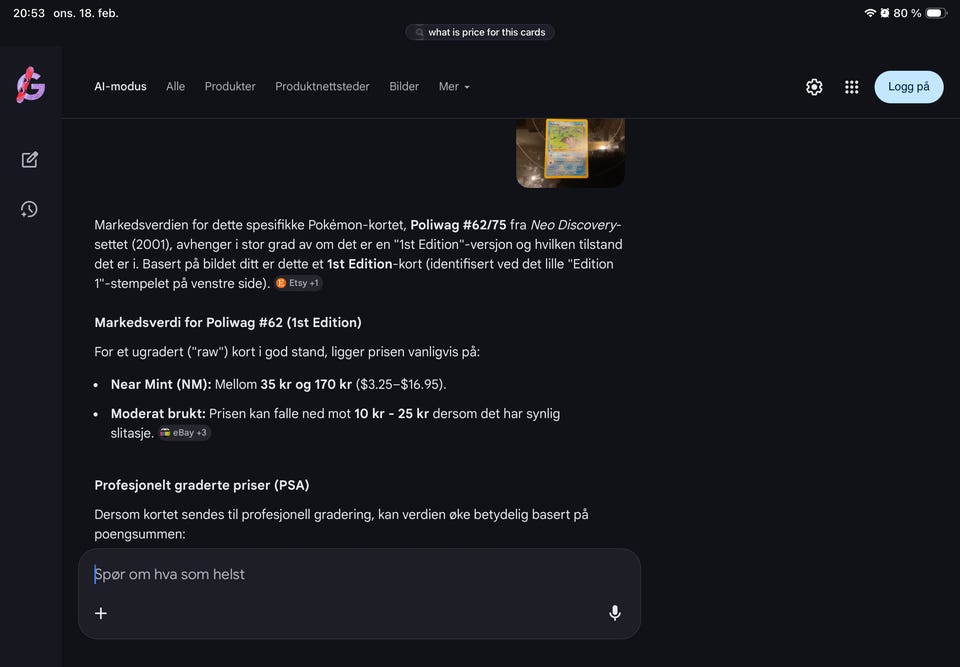Click the Google logo icon
Viewport: 960px width, 667px height.
pyautogui.click(x=31, y=86)
